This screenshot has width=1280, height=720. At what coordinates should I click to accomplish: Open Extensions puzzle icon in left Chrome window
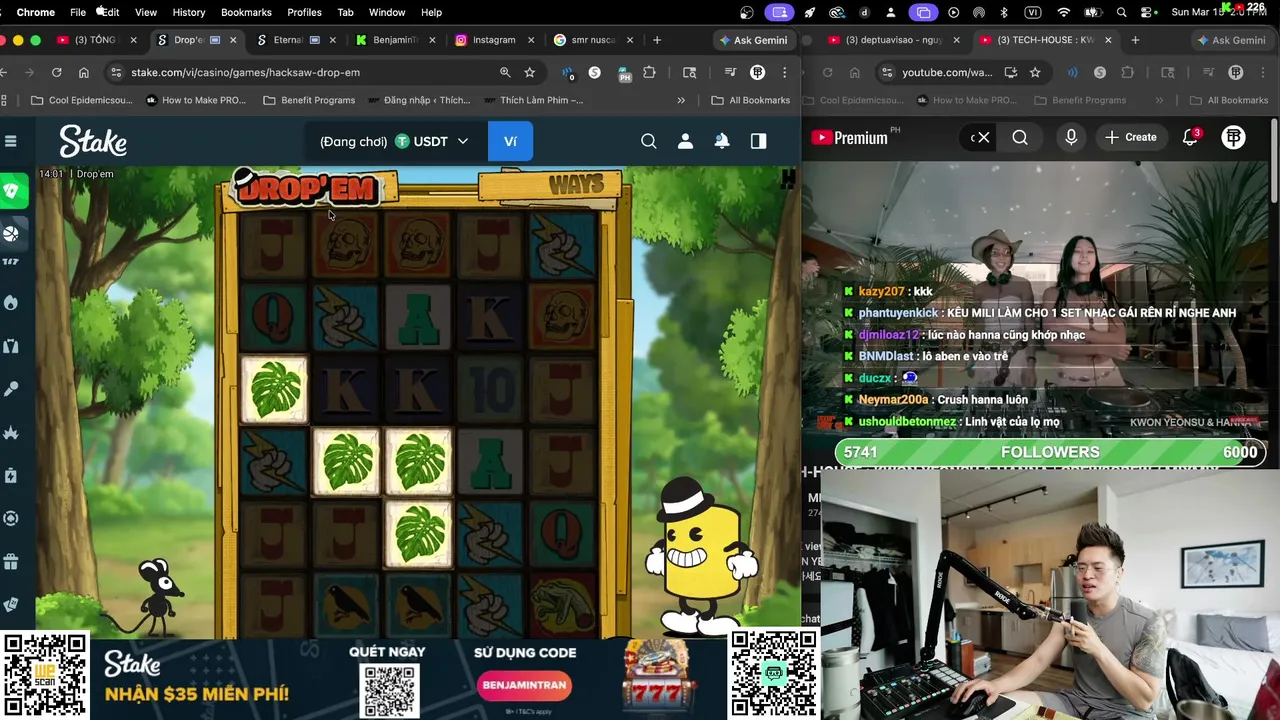pos(649,72)
